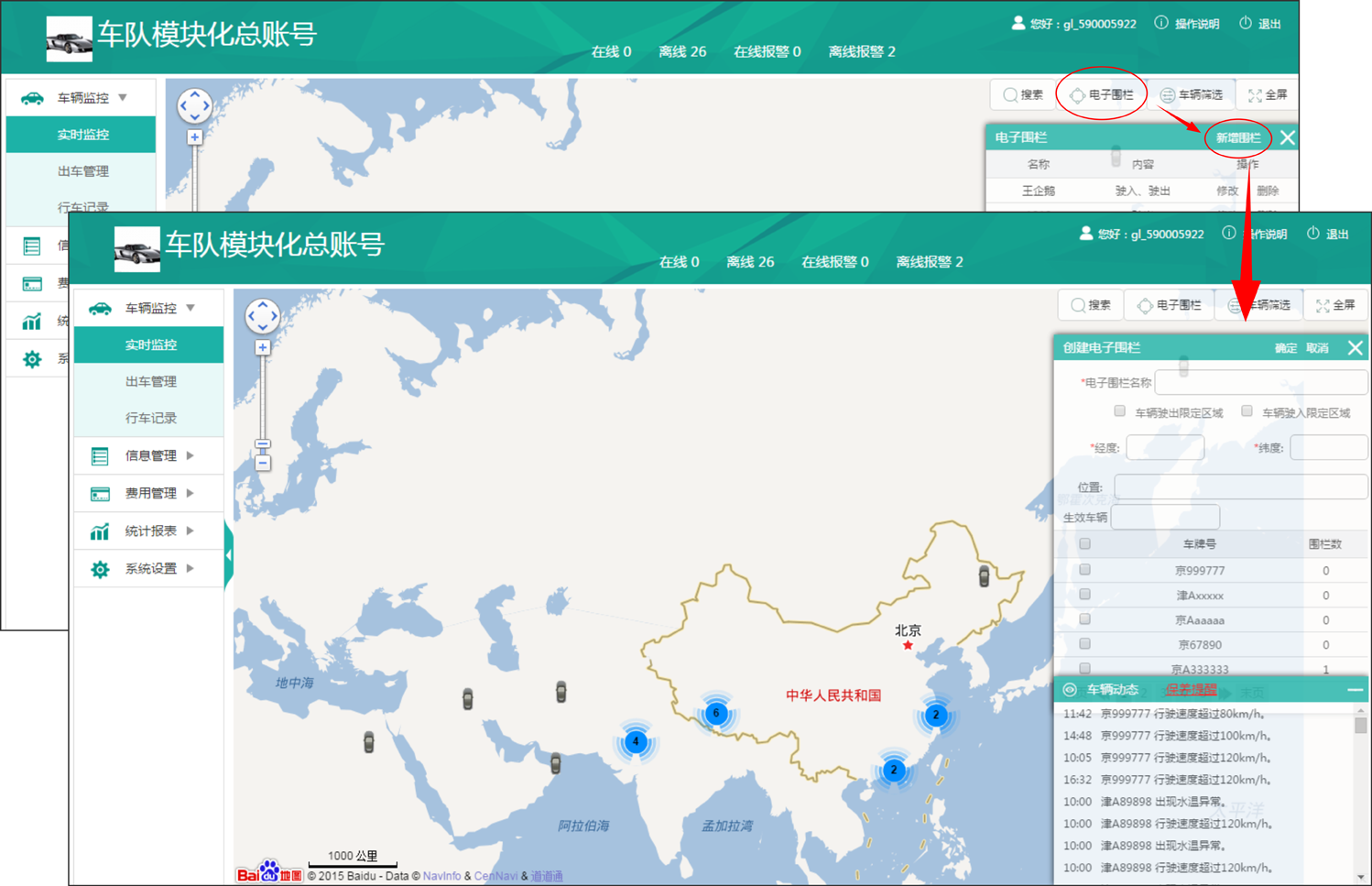Click the zoom-in plus button on front map
The width and height of the screenshot is (1372, 886).
pyautogui.click(x=263, y=347)
